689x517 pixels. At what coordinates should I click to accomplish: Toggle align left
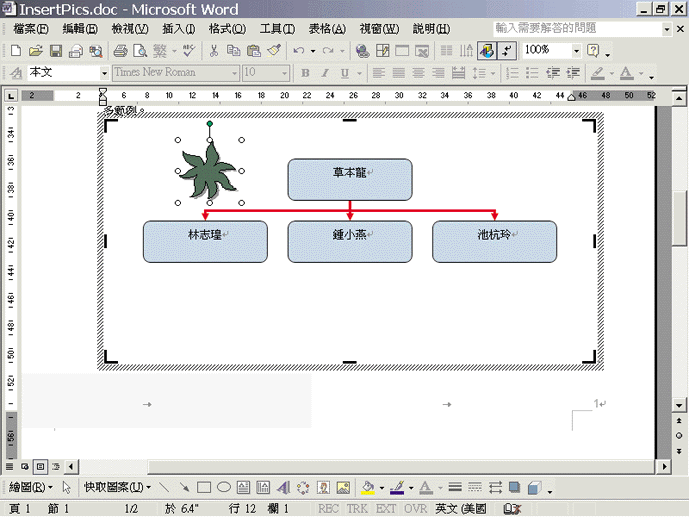[378, 73]
